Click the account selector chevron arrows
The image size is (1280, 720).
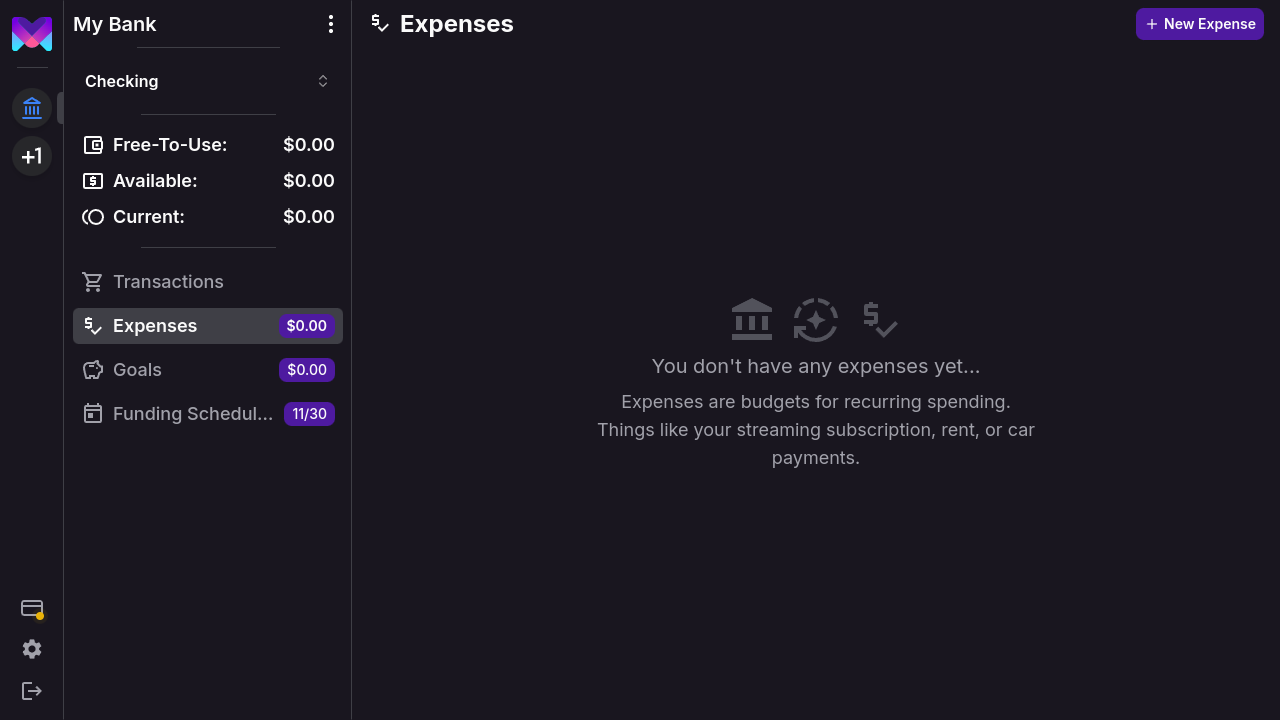coord(323,81)
